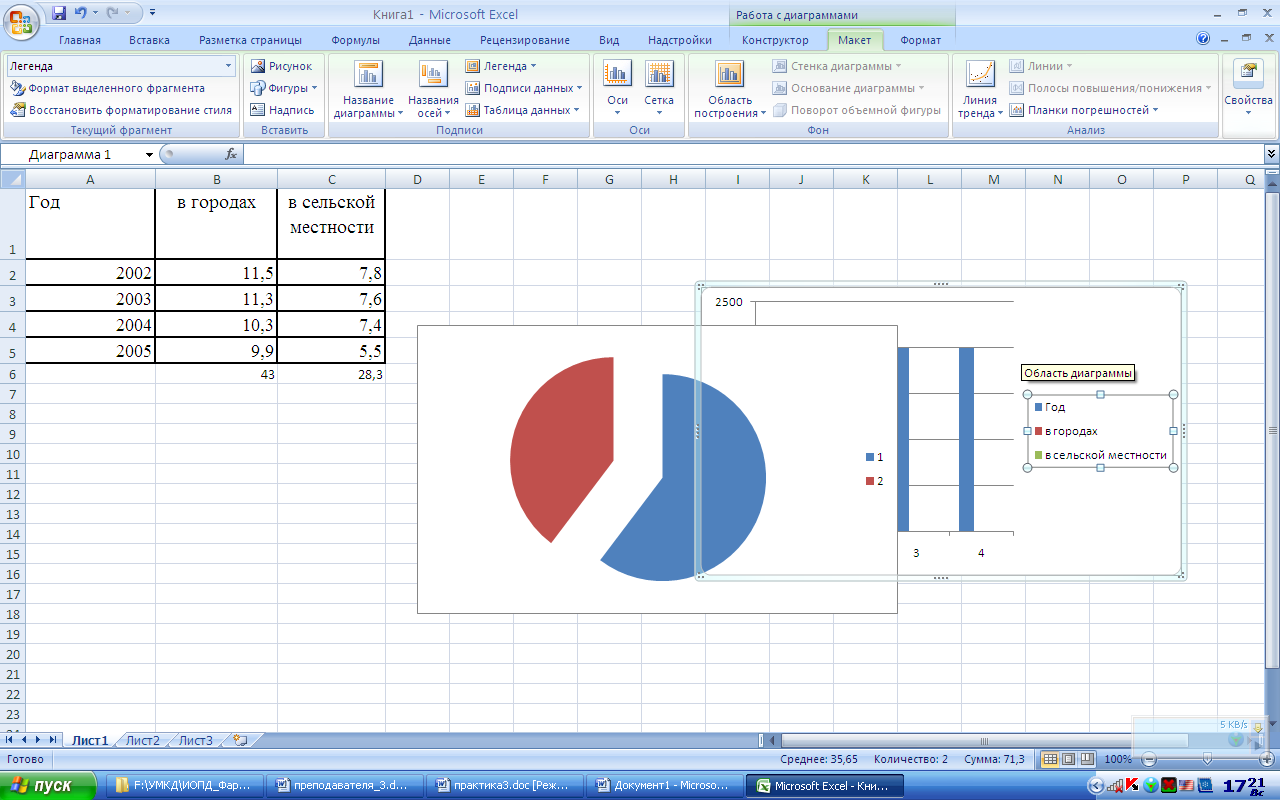The width and height of the screenshot is (1280, 800).
Task: Click legend entry 'в городах'
Action: pos(1066,431)
